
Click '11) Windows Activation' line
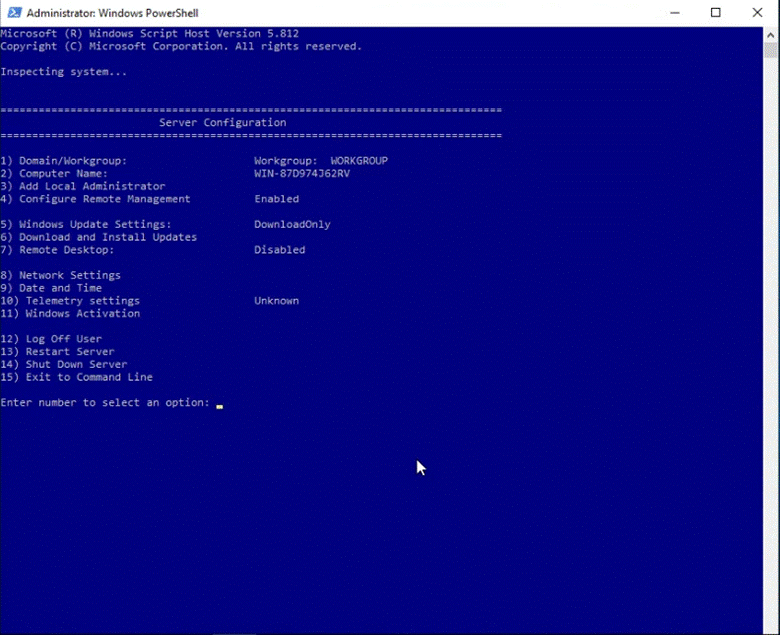click(x=70, y=313)
